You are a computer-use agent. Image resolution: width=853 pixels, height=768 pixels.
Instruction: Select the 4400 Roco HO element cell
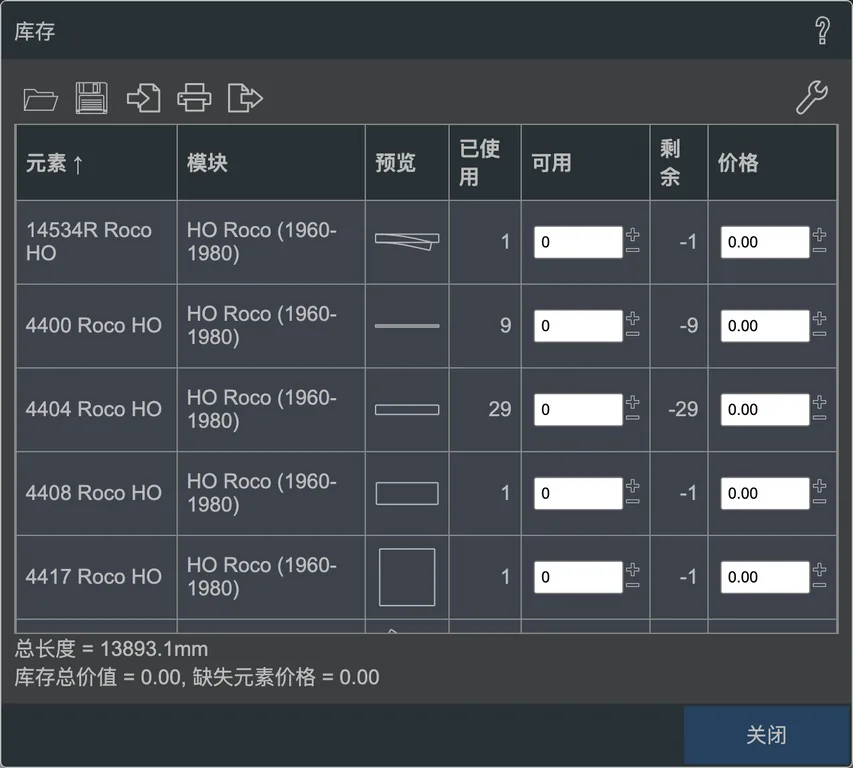tap(96, 326)
